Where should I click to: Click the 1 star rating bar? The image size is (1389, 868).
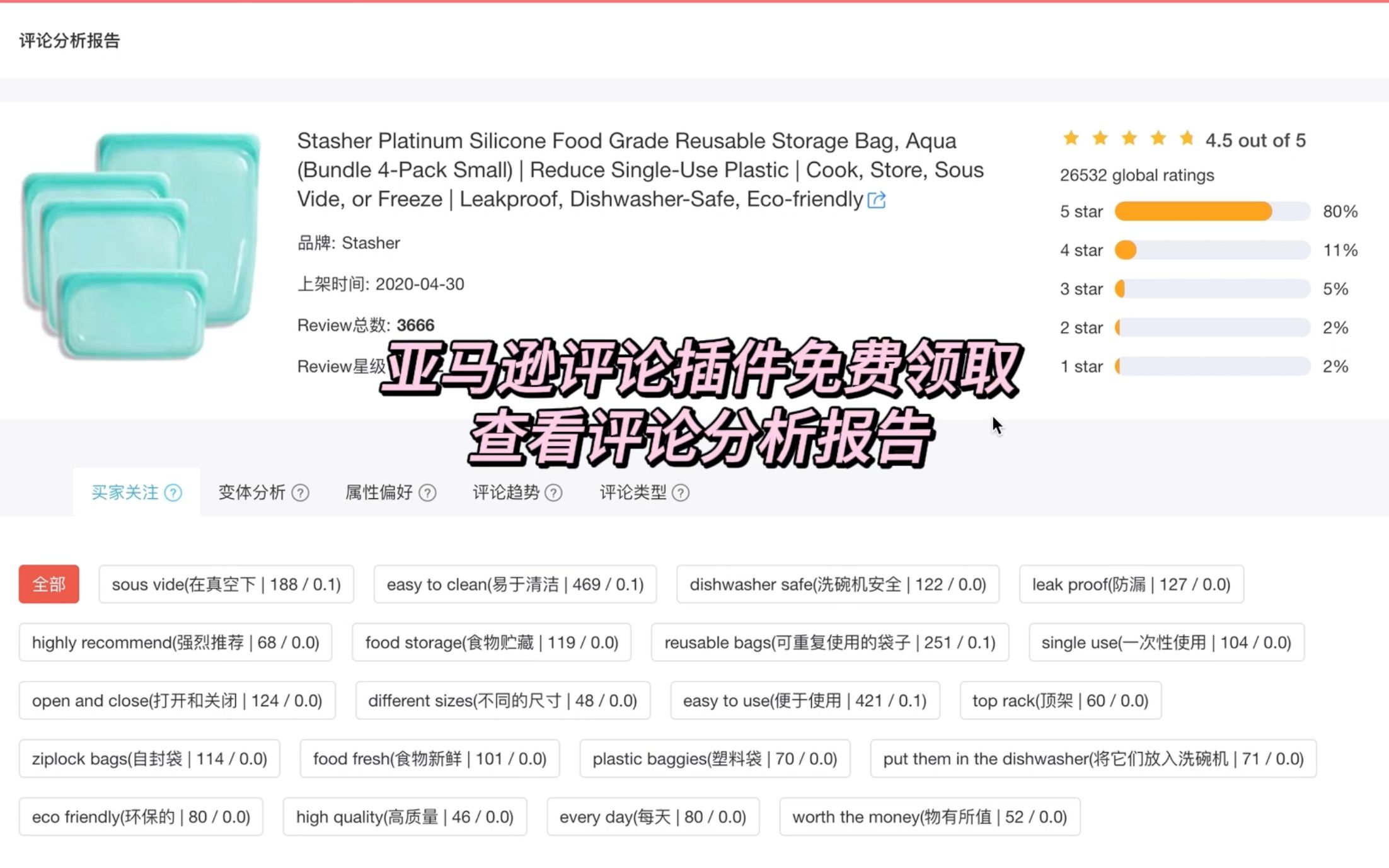pyautogui.click(x=1213, y=366)
